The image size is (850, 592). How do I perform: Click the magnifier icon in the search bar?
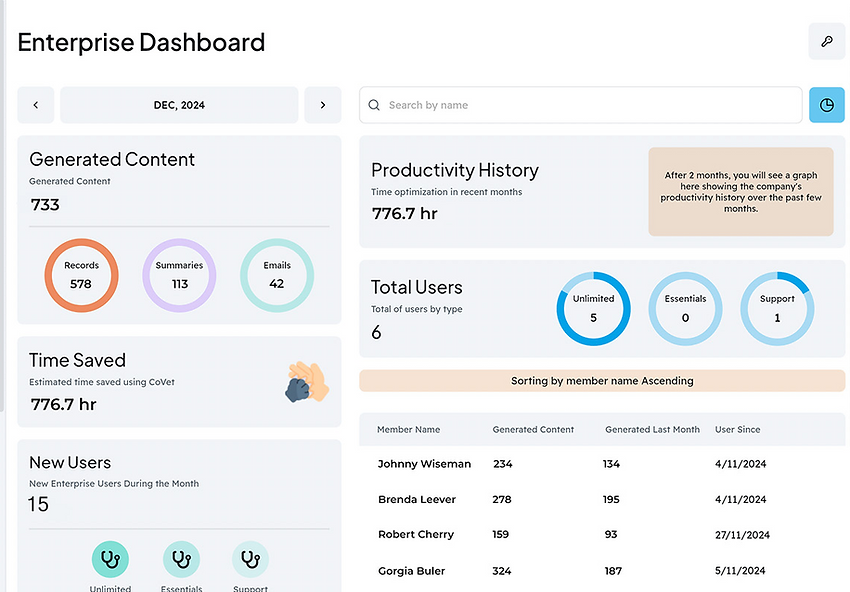pyautogui.click(x=372, y=104)
